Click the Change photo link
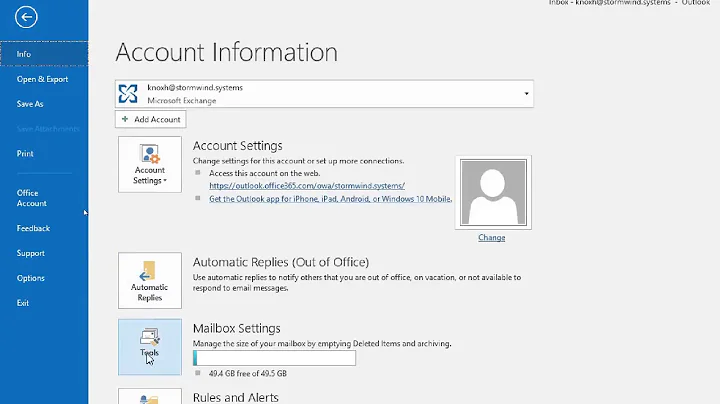 [491, 238]
